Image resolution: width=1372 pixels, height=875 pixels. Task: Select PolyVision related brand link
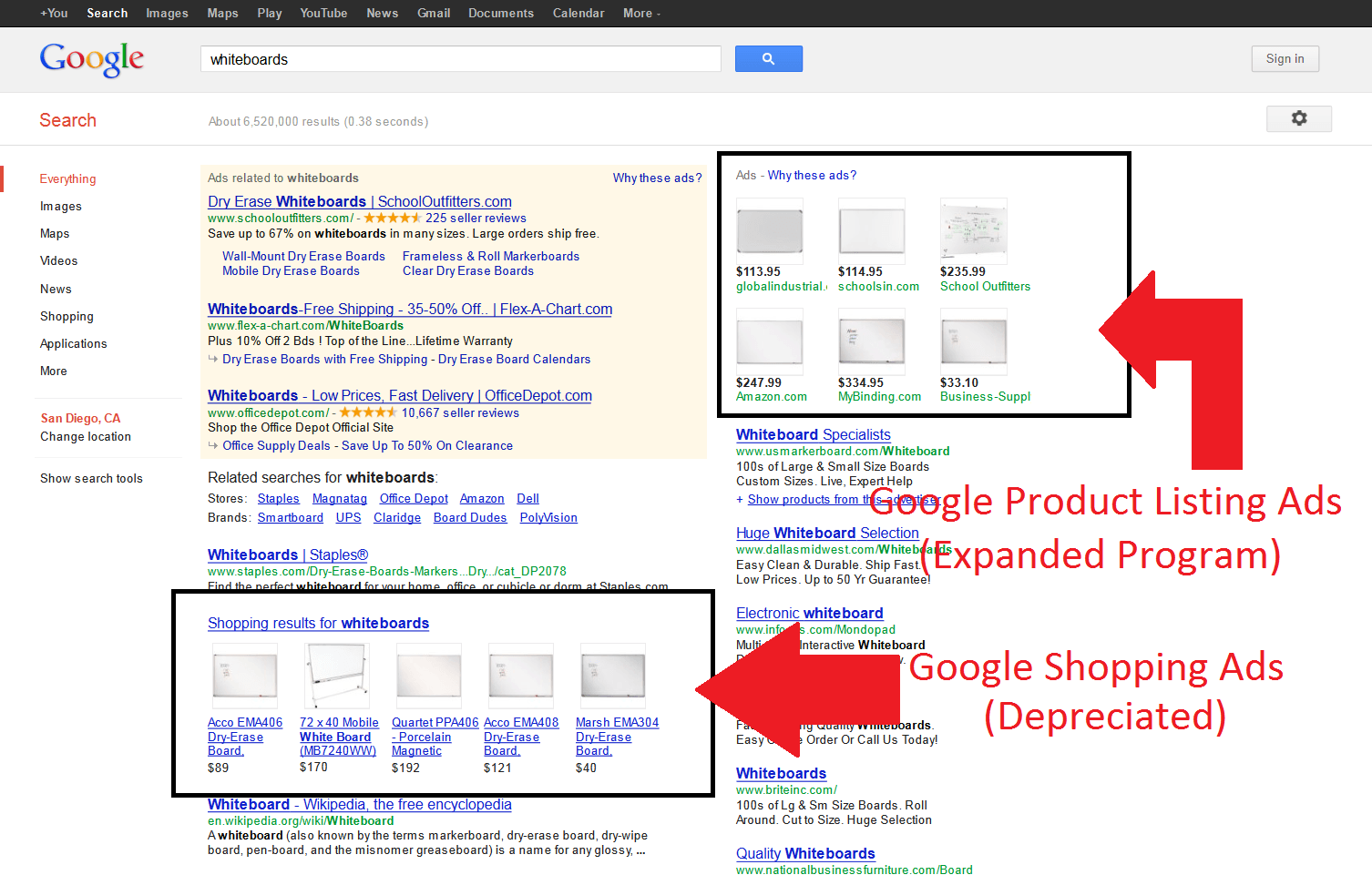pyautogui.click(x=548, y=518)
